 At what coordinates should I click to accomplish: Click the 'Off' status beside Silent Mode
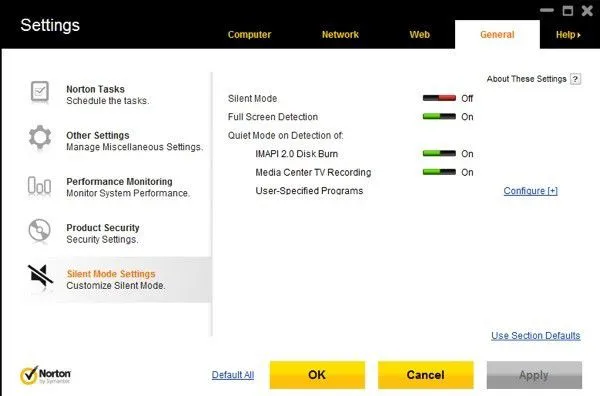point(467,99)
